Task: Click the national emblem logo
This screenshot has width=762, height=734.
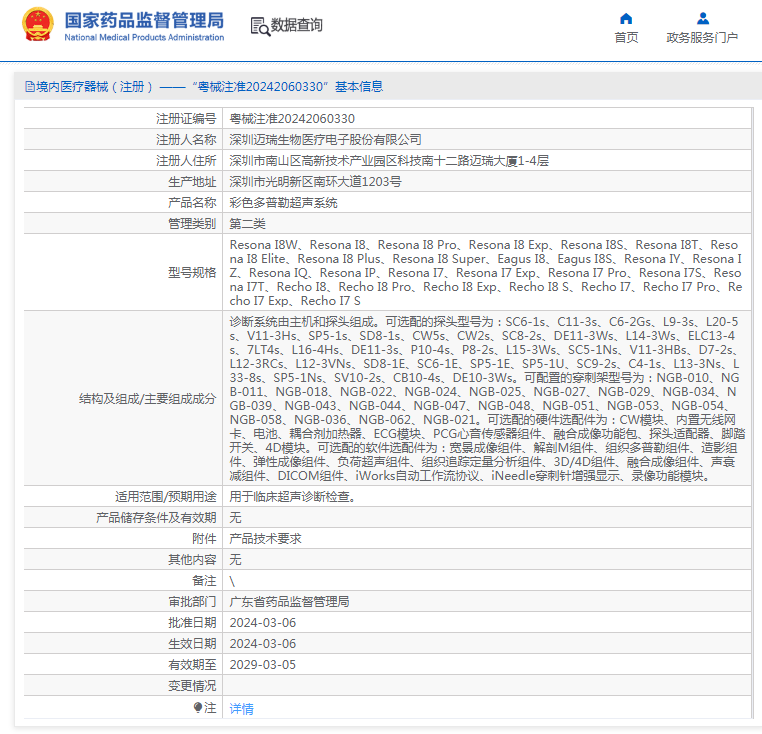Action: (x=38, y=25)
